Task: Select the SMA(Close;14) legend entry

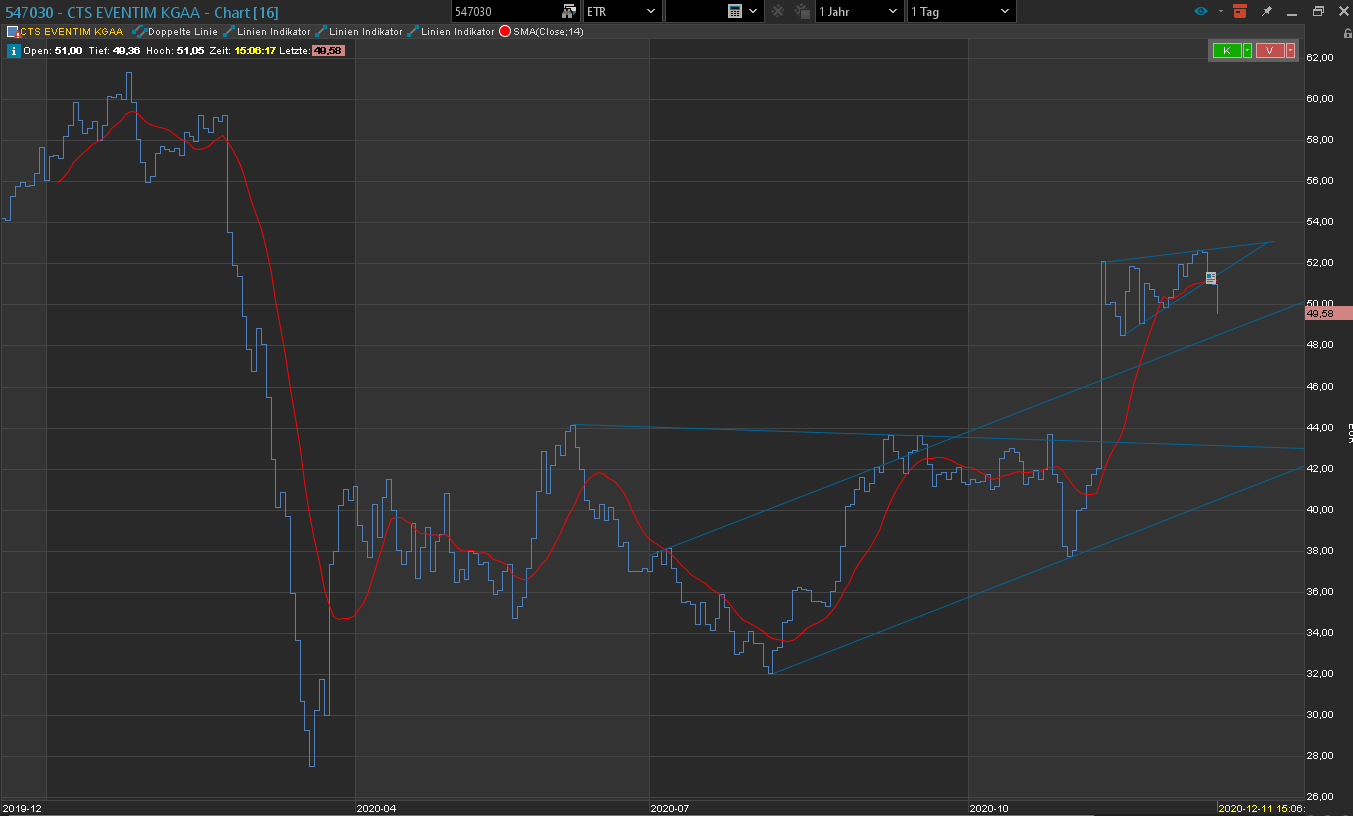Action: (548, 32)
